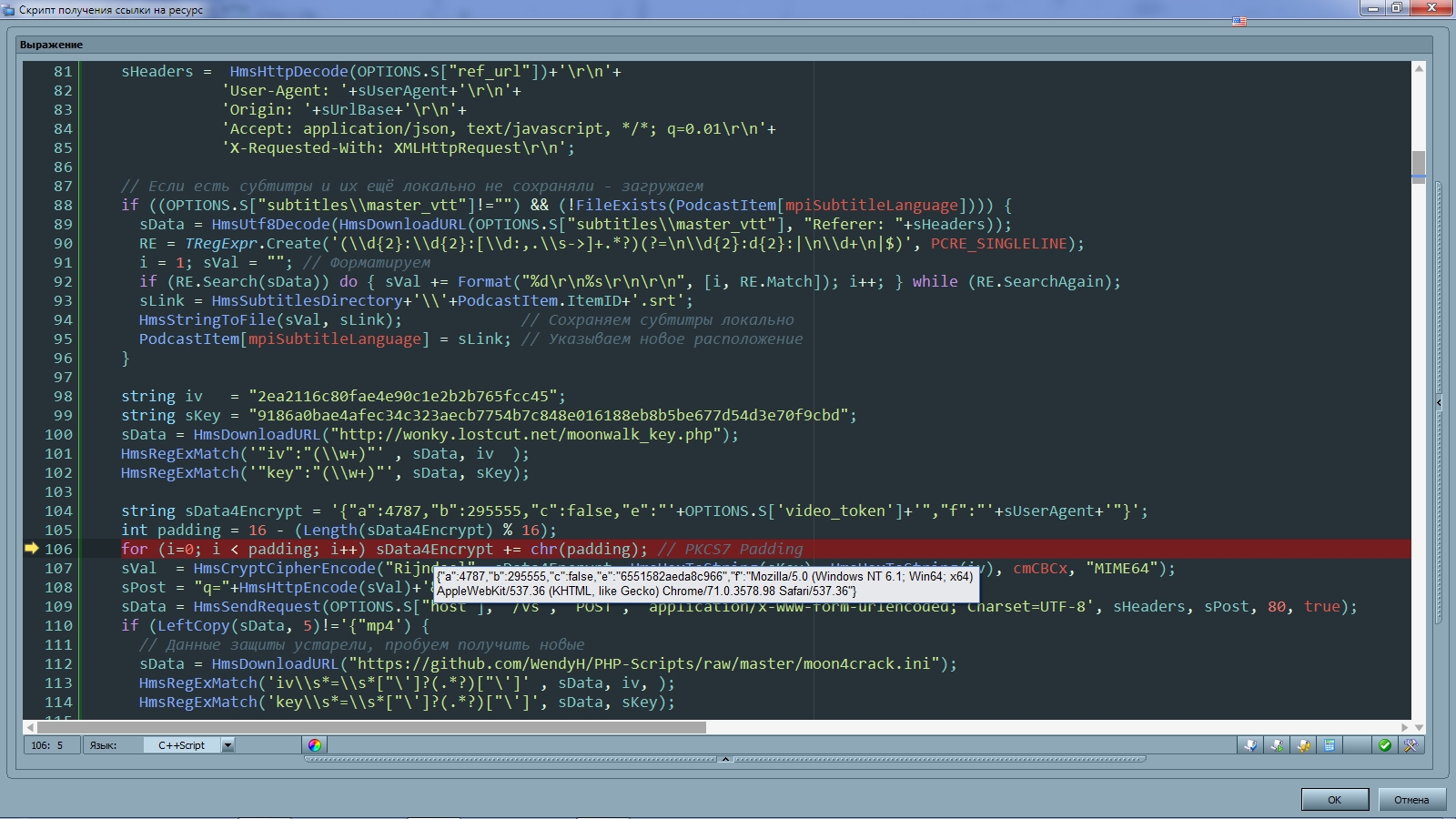Open the color wheel syntax colors button
This screenshot has width=1456, height=819.
click(x=314, y=745)
